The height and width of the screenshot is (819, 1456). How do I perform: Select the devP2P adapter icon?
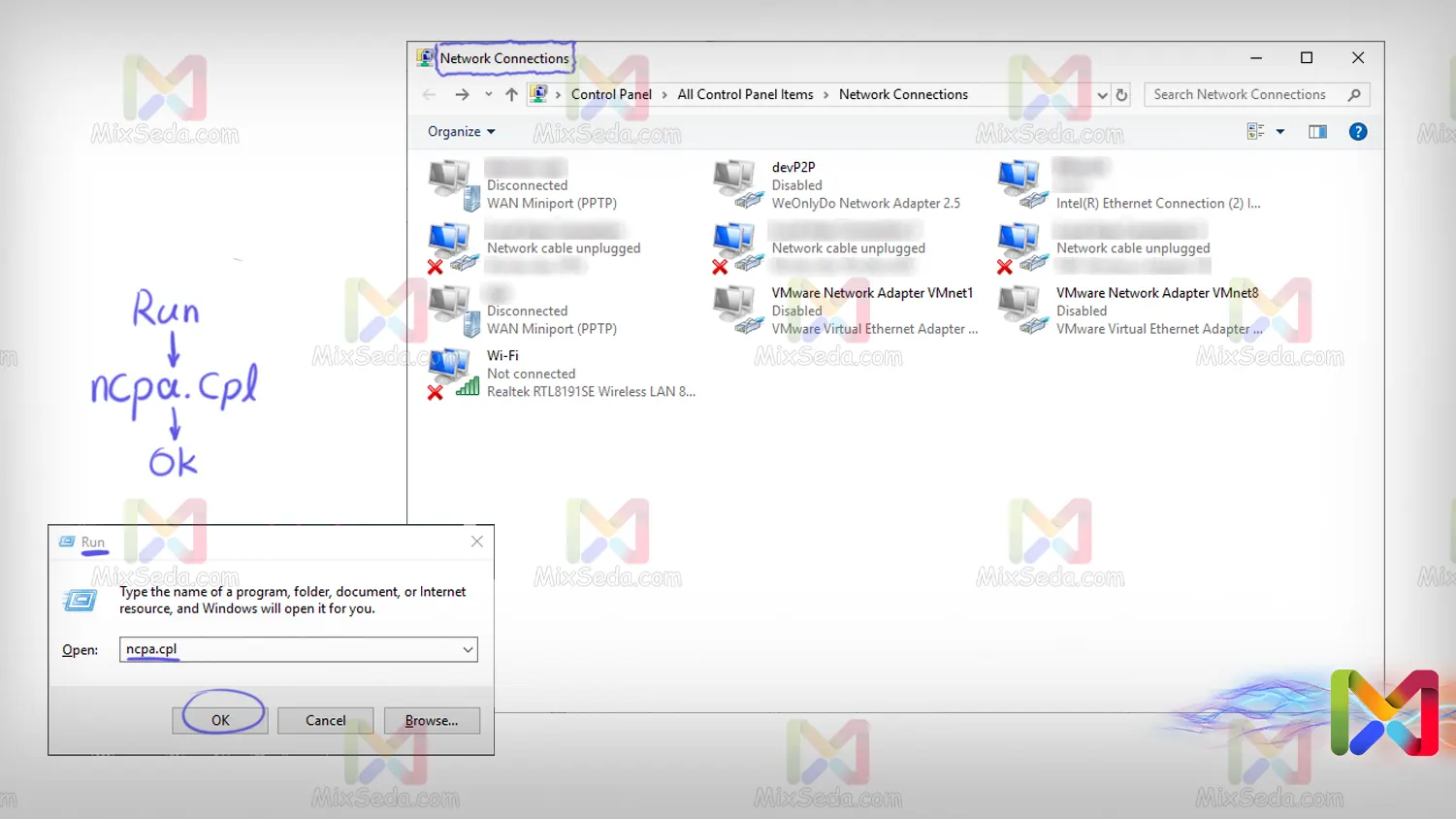[737, 184]
